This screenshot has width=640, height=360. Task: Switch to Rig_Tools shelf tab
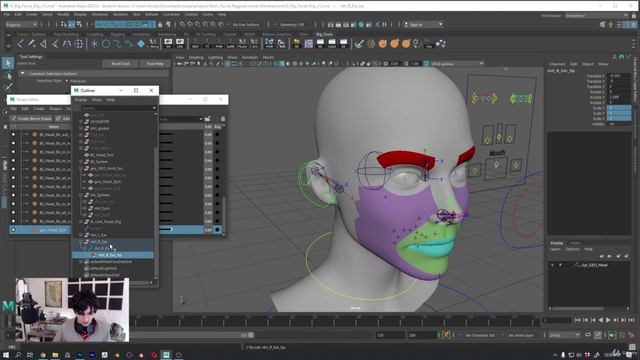tap(324, 34)
